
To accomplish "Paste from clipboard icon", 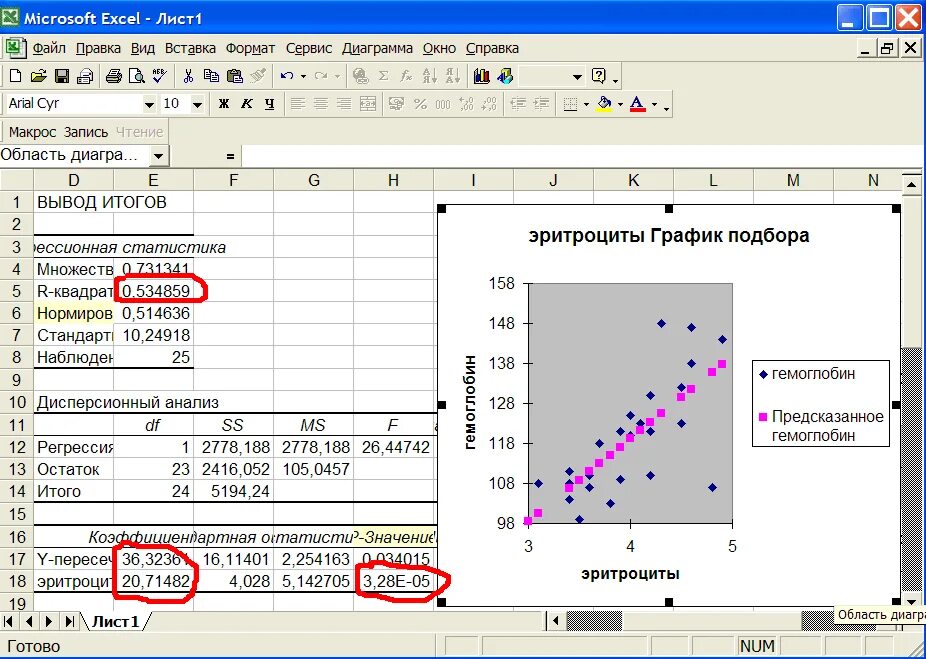I will point(235,76).
